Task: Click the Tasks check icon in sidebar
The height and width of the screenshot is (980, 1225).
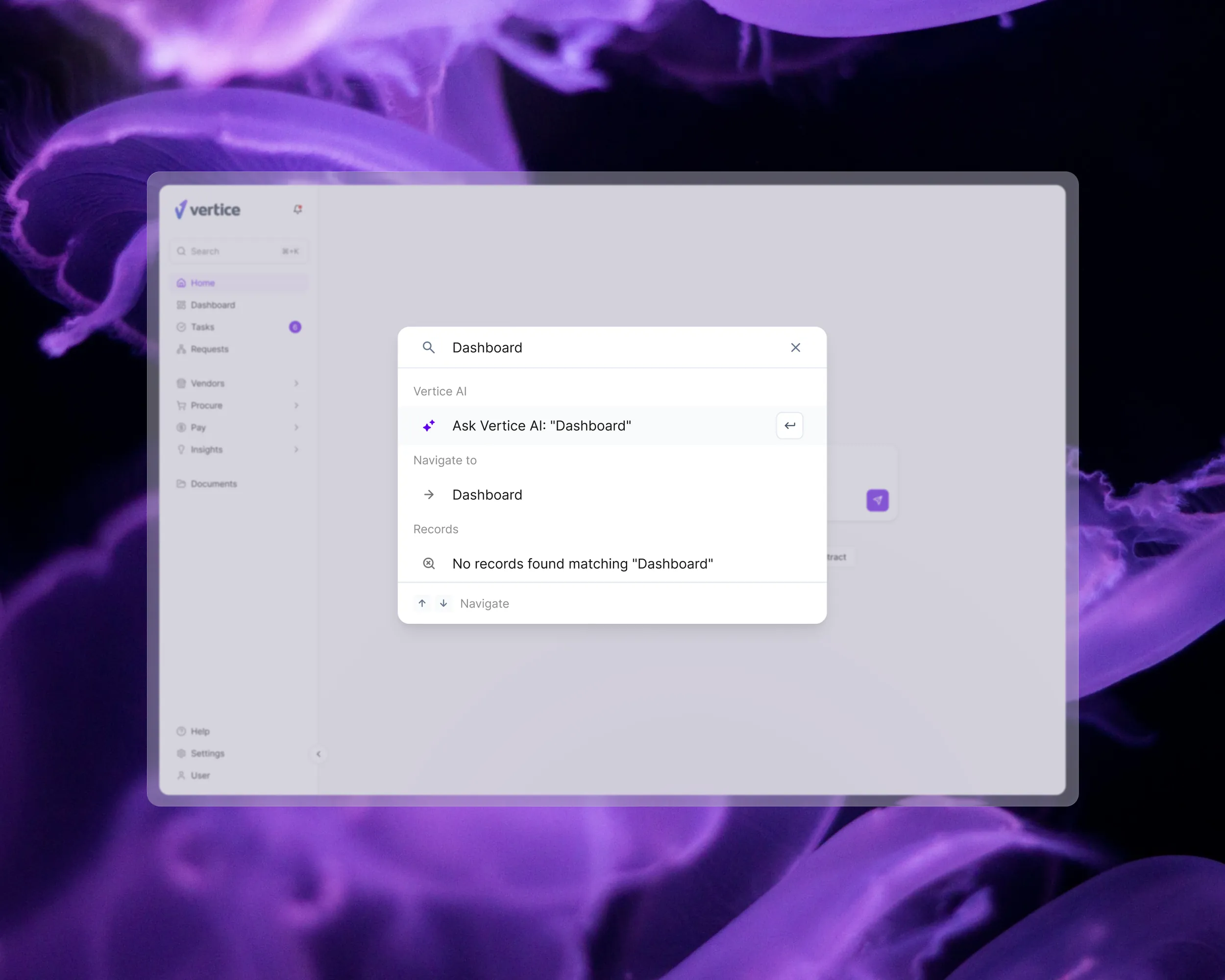Action: (x=181, y=327)
